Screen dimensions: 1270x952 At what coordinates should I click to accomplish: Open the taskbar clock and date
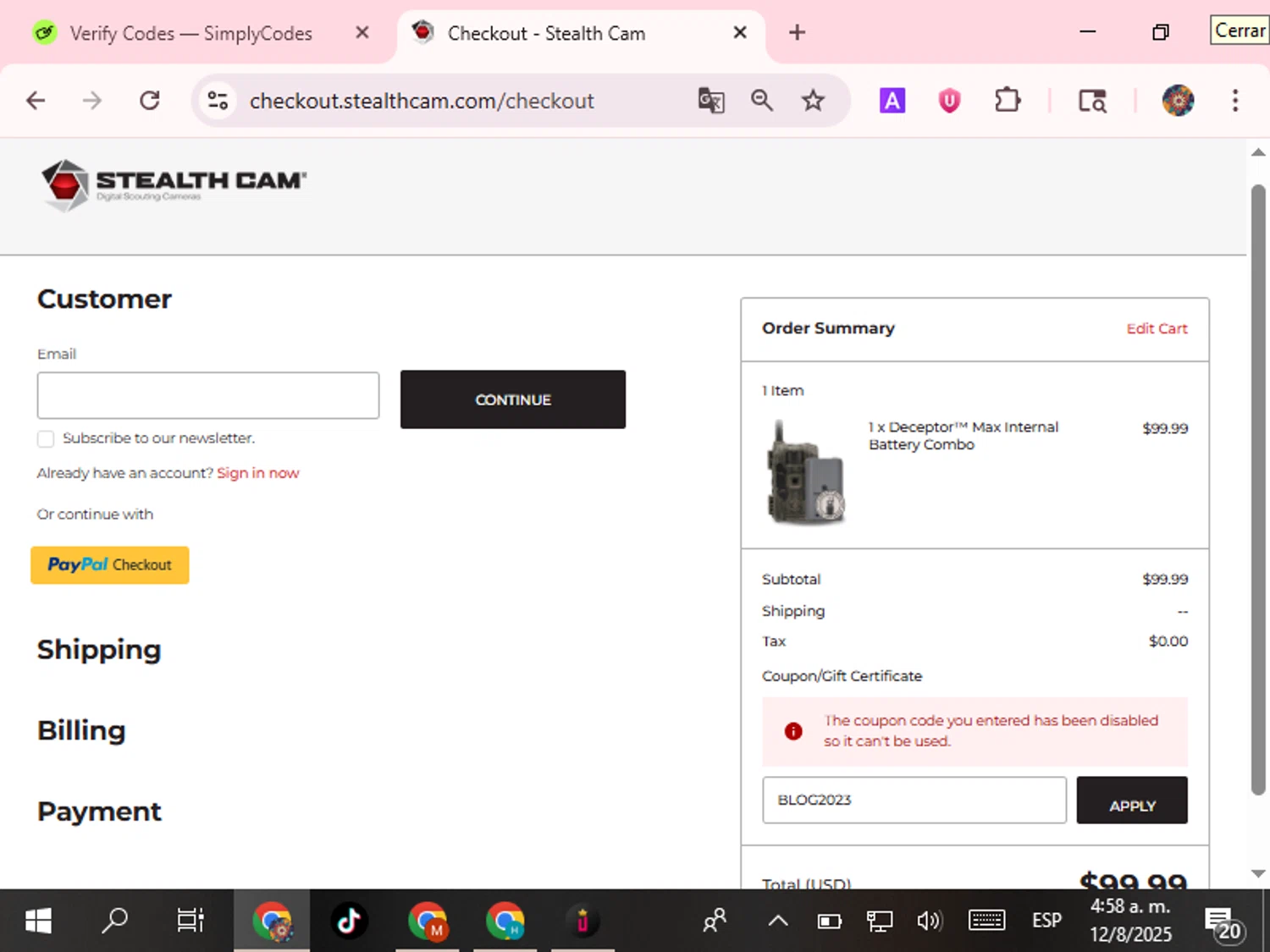(1130, 920)
